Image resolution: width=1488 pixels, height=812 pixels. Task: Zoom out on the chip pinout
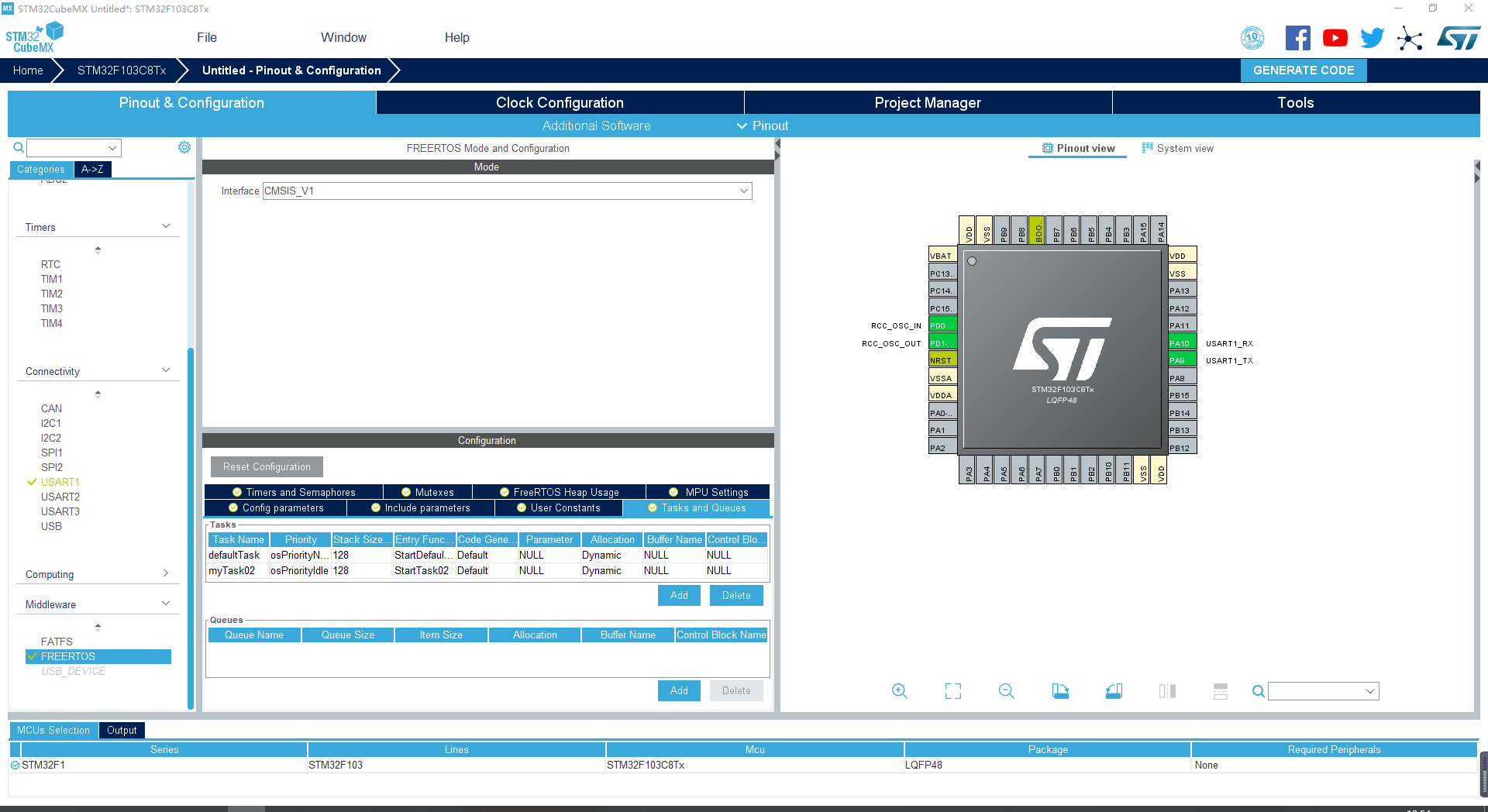(1007, 691)
